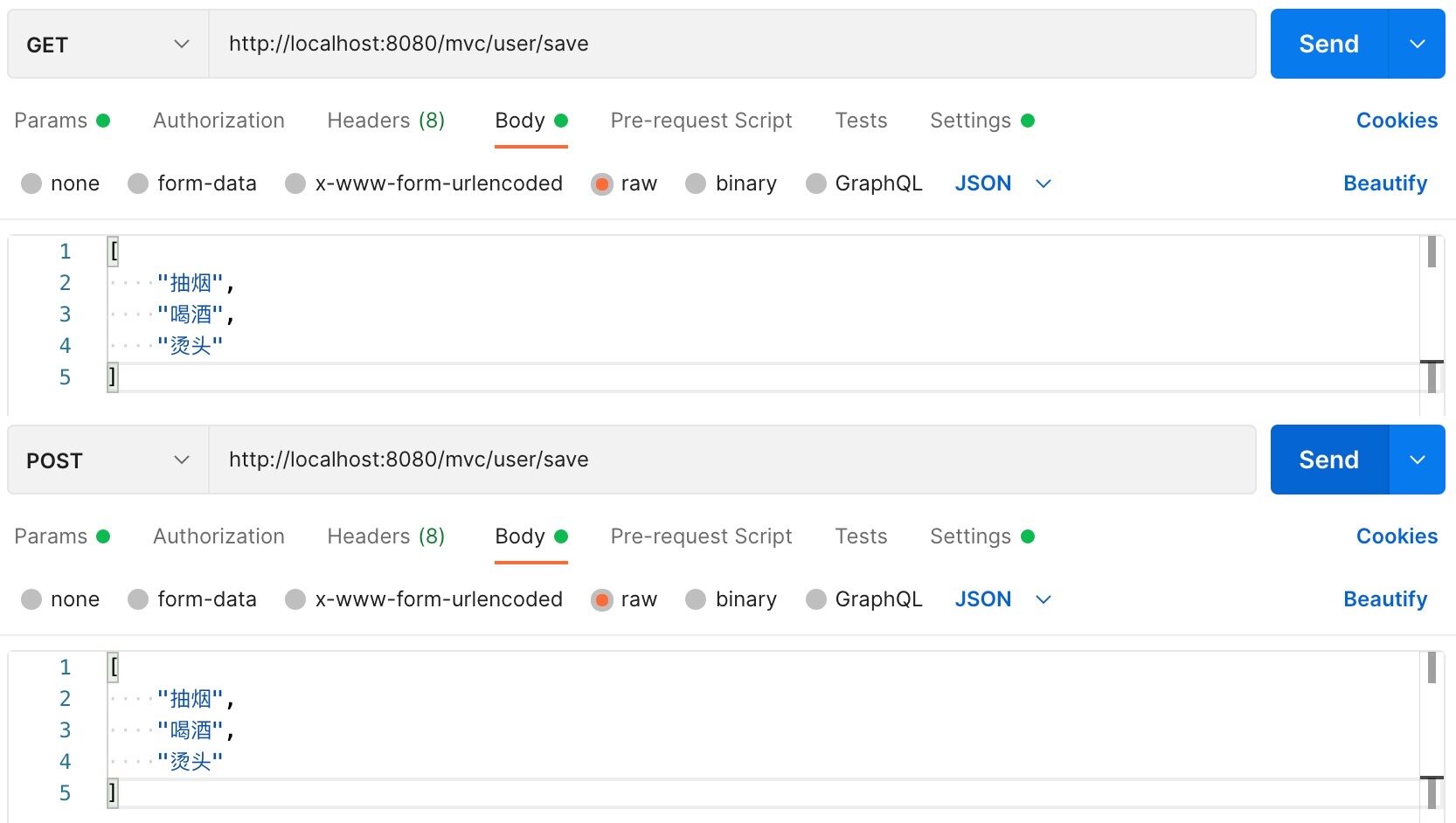1456x823 pixels.
Task: Select the none option in POST request
Action: (x=31, y=599)
